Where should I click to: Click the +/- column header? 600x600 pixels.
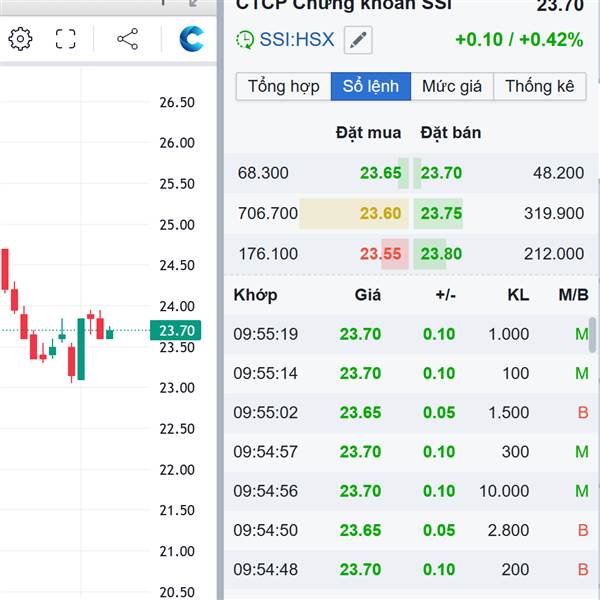coord(446,295)
